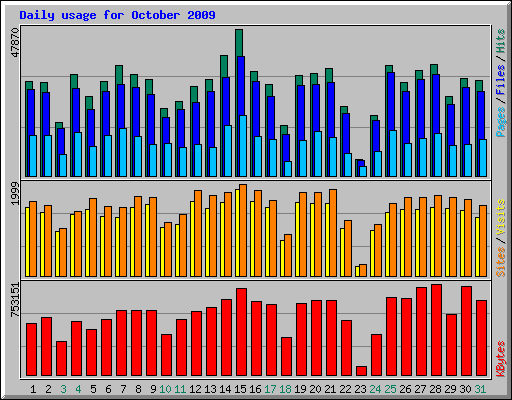
Task: Click green day label 10 on the x-axis
Action: (165, 389)
